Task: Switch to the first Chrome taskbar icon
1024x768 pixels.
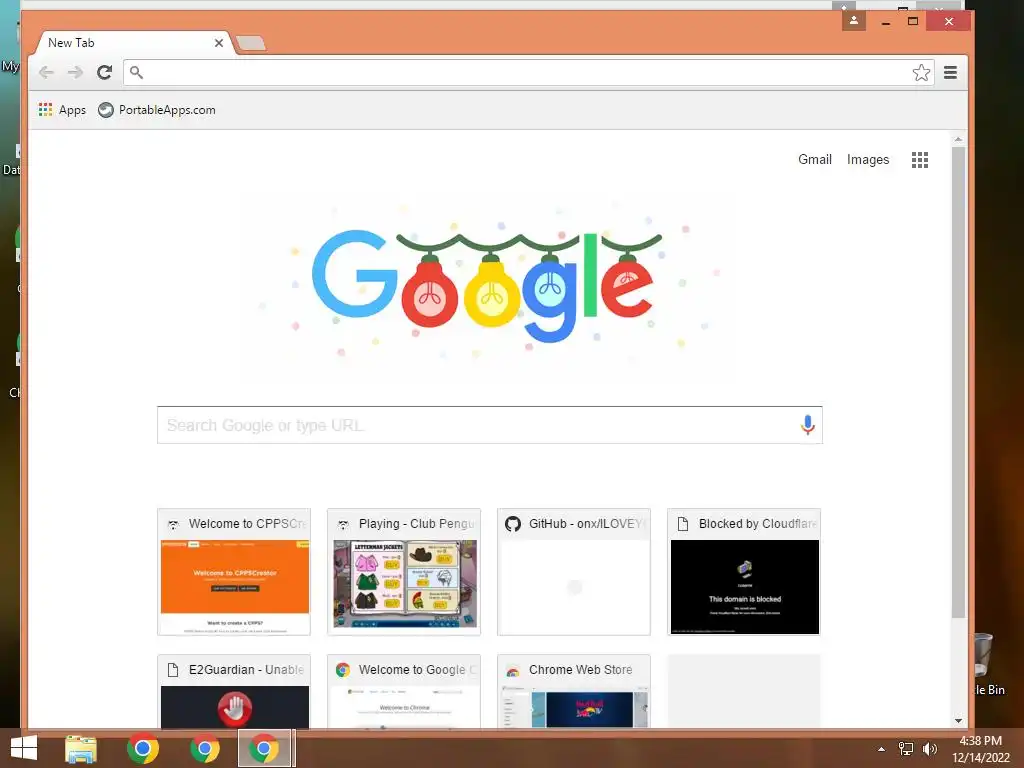Action: tap(142, 748)
